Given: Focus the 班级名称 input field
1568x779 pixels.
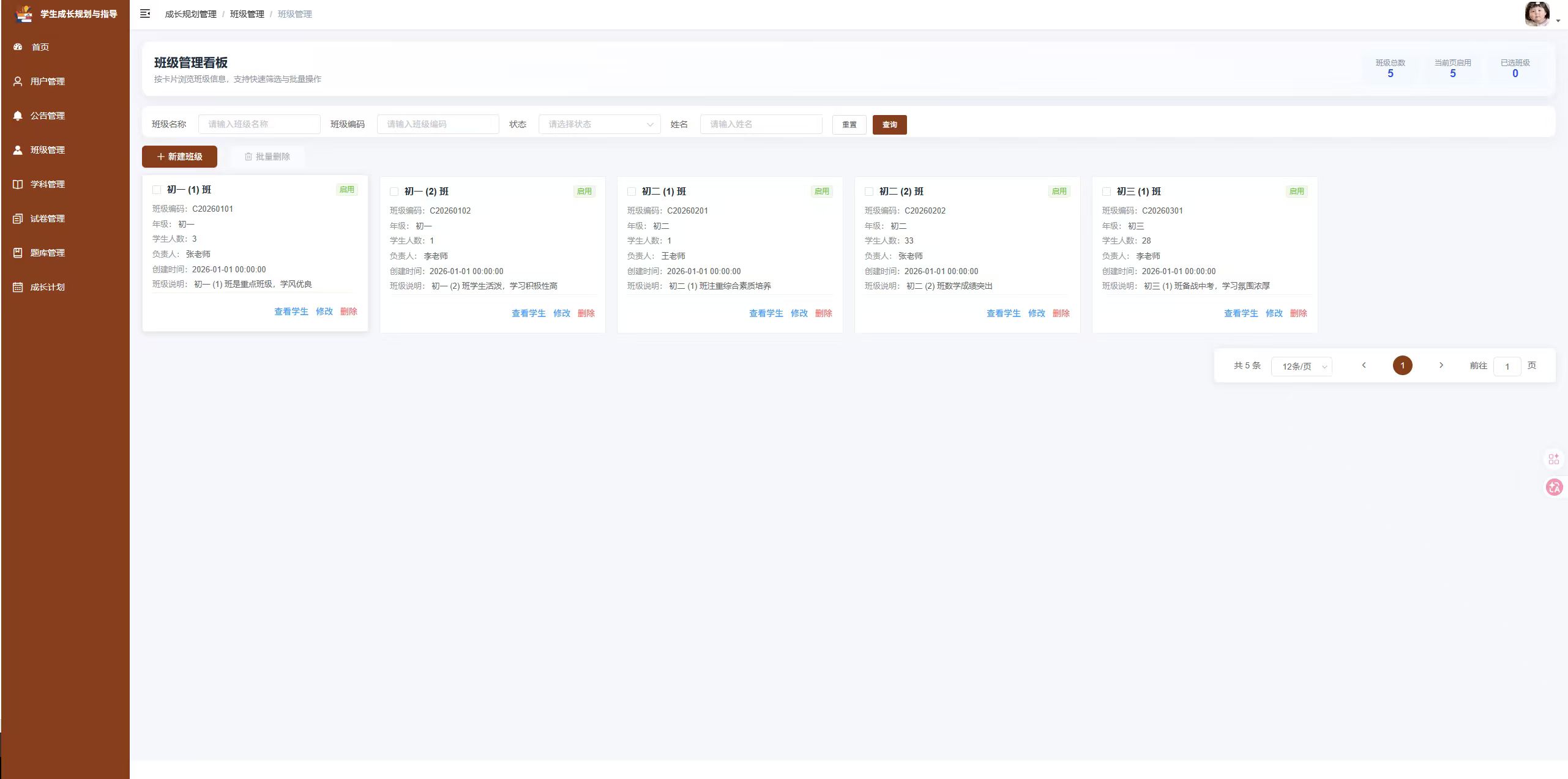Looking at the screenshot, I should tap(259, 124).
